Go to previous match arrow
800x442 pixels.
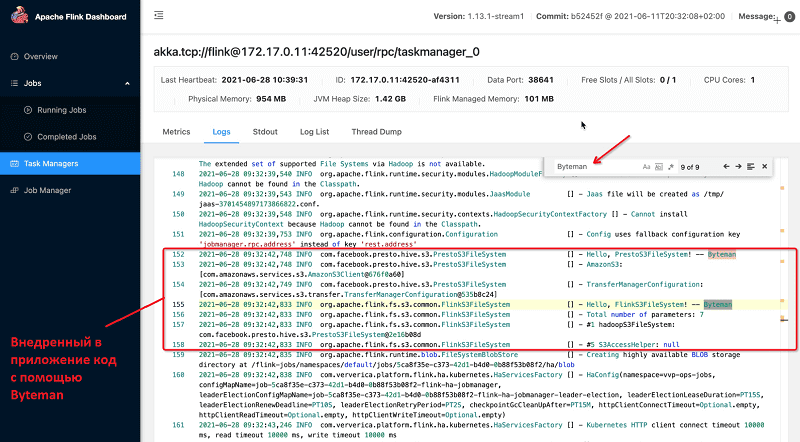click(x=726, y=166)
